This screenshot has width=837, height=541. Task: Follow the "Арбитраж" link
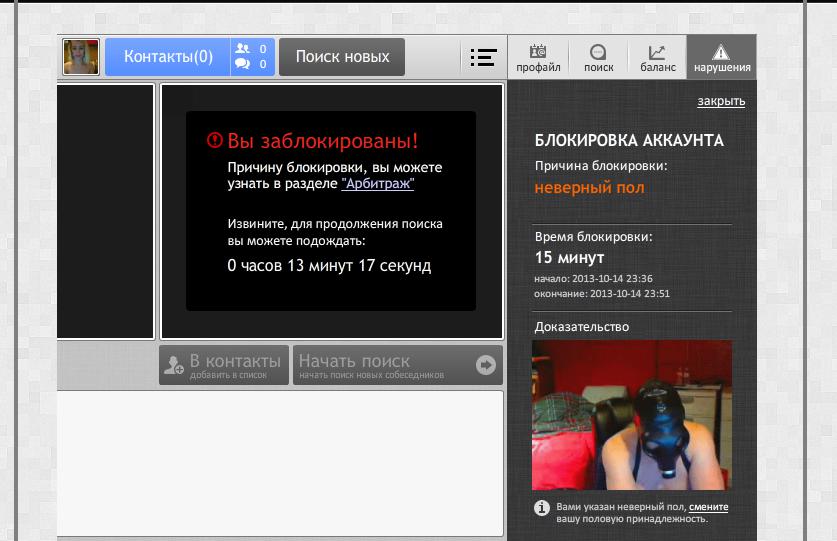pos(377,183)
